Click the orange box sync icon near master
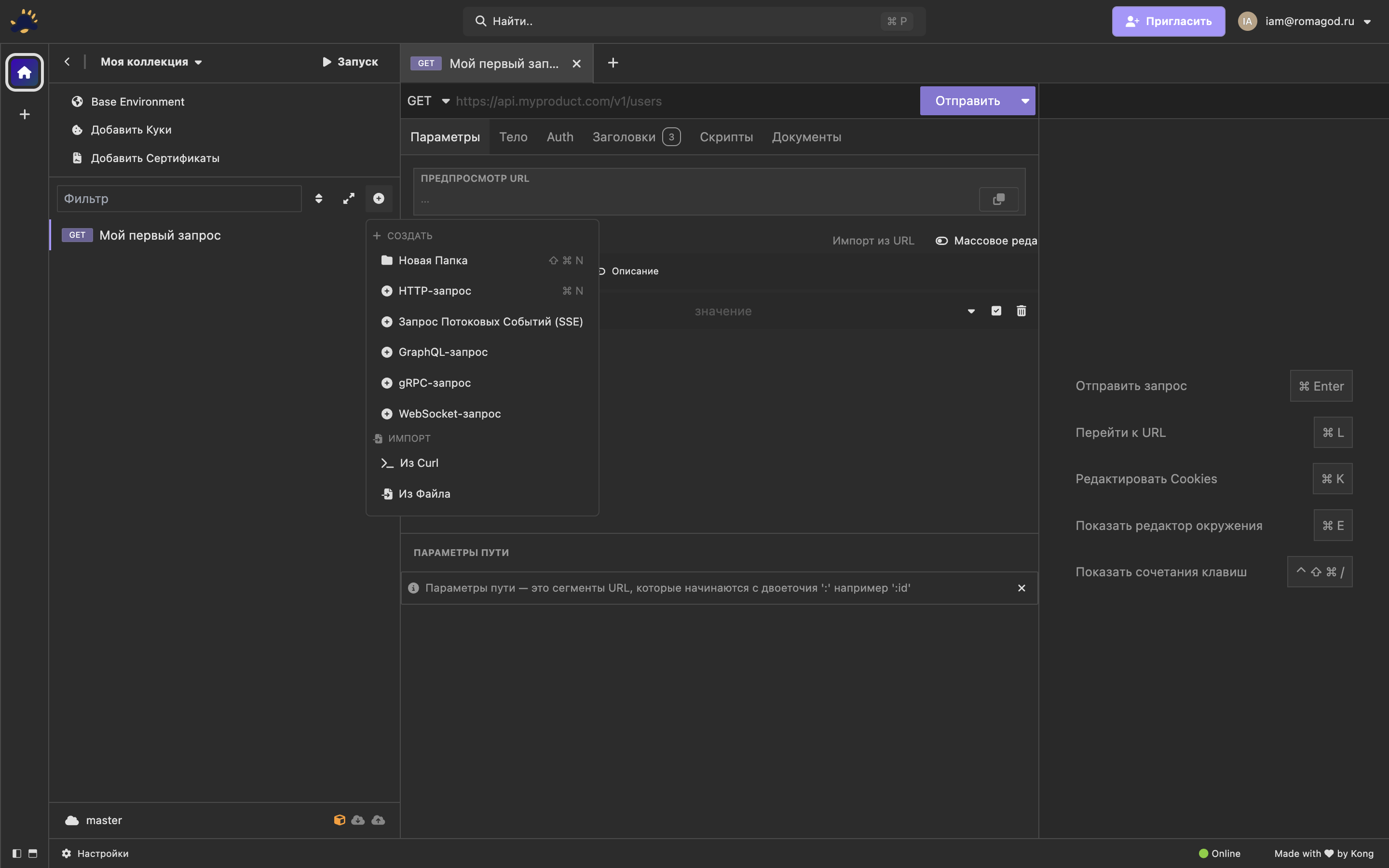This screenshot has width=1389, height=868. coord(339,820)
